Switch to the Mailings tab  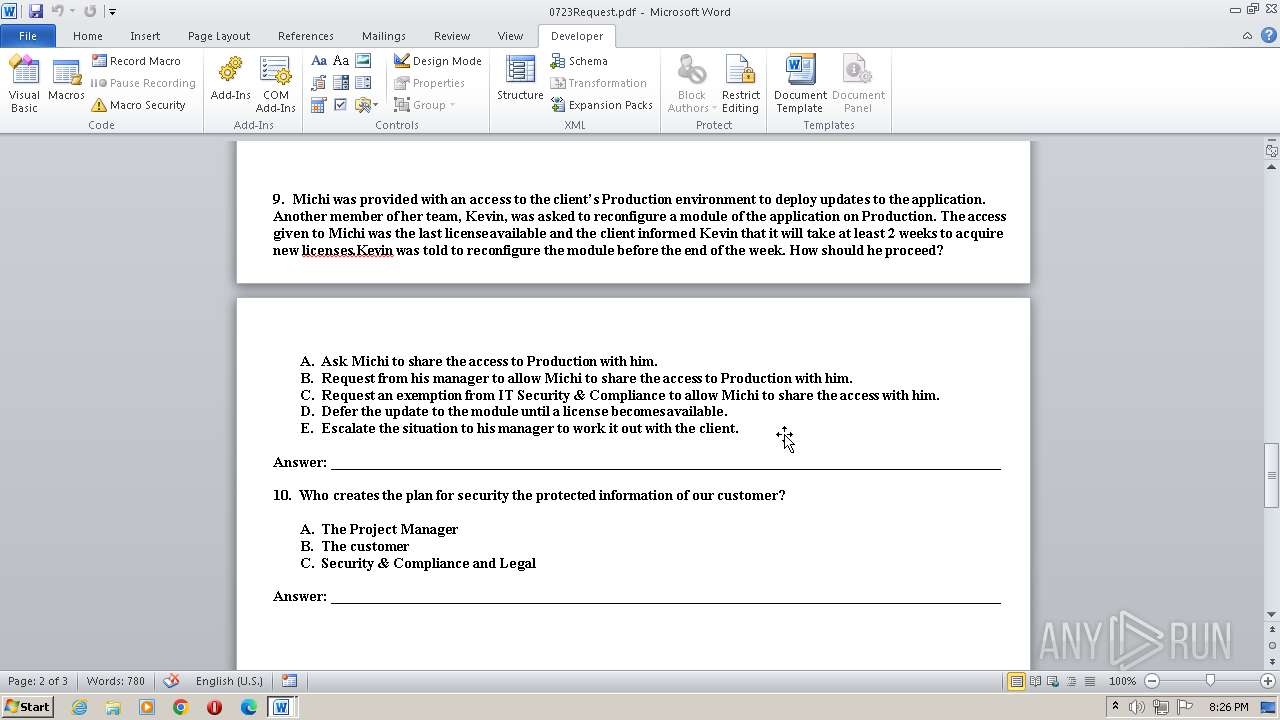[384, 36]
